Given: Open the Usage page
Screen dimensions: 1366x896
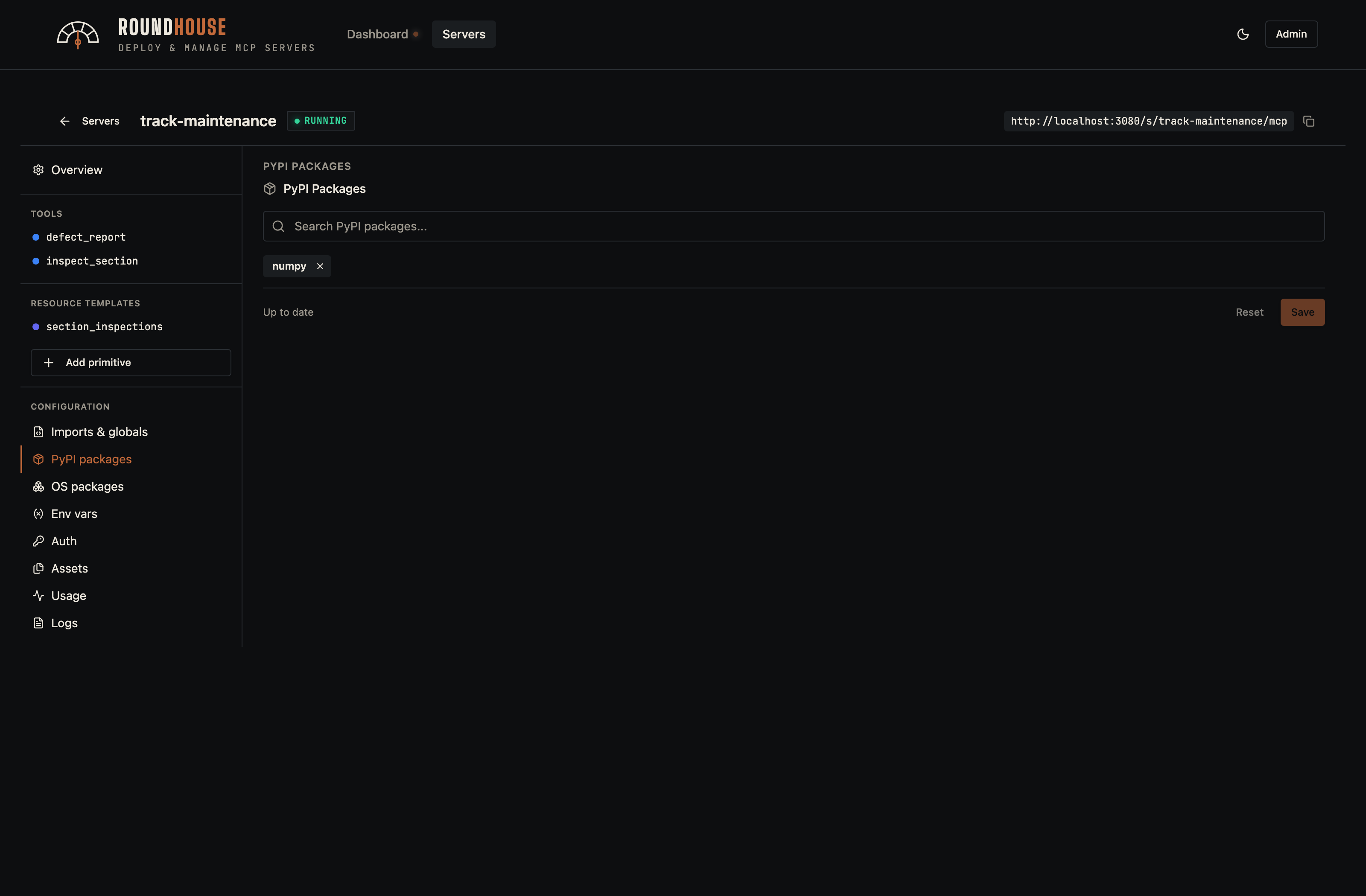Looking at the screenshot, I should 131,596.
